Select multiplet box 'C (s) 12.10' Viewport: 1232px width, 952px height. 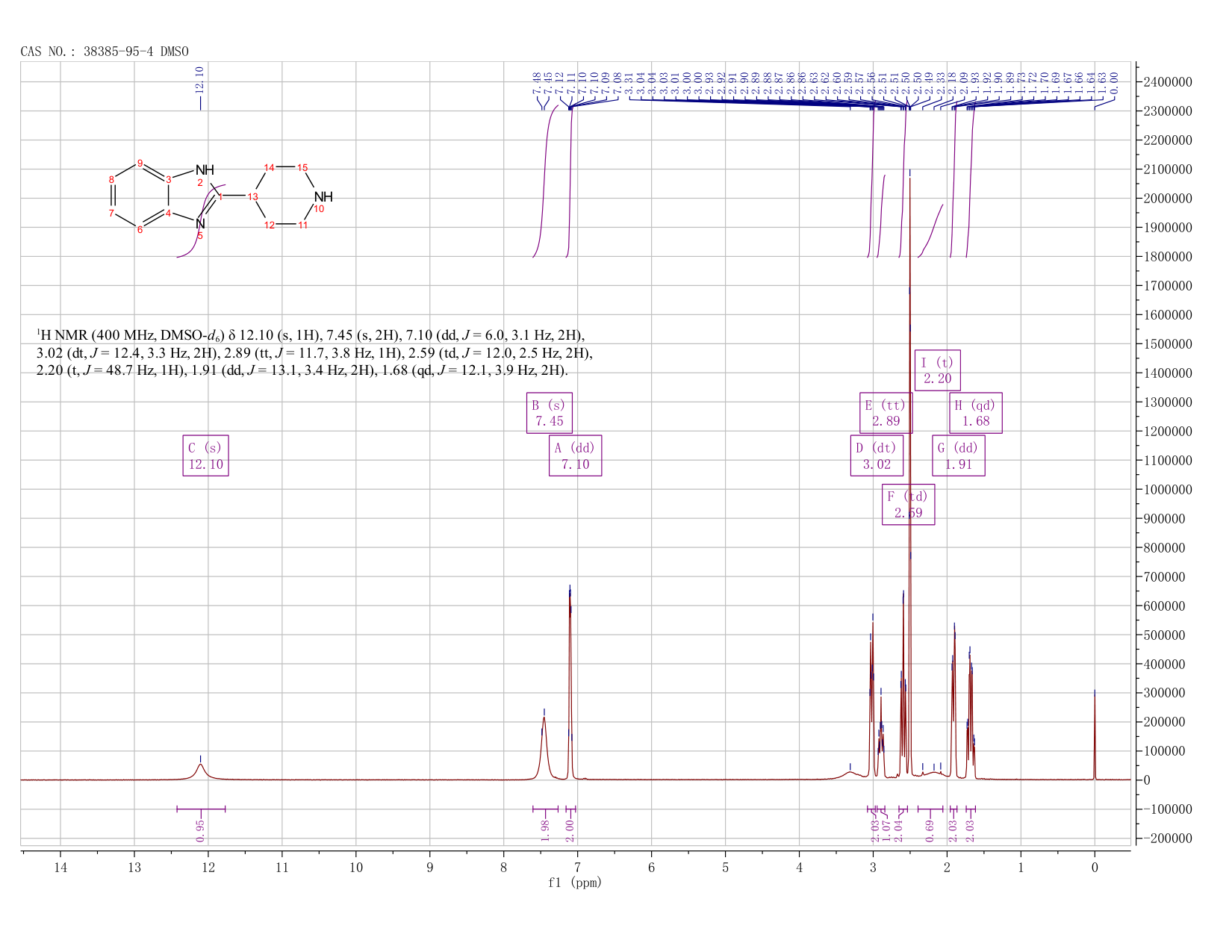(205, 455)
